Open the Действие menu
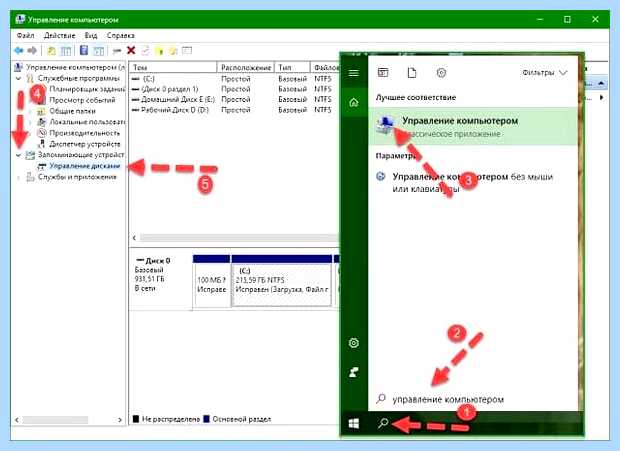 pyautogui.click(x=59, y=35)
